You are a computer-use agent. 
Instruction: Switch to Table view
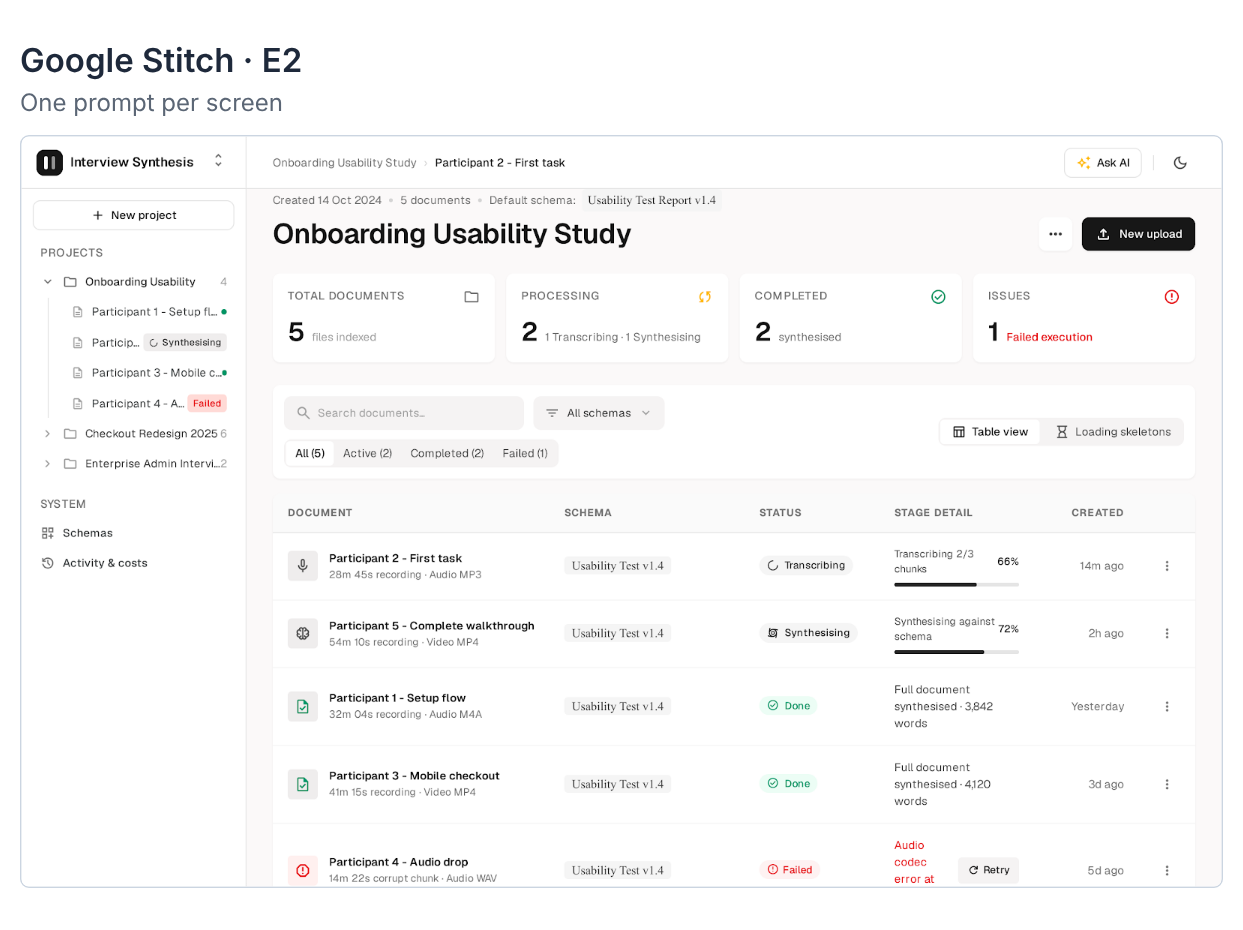(990, 432)
